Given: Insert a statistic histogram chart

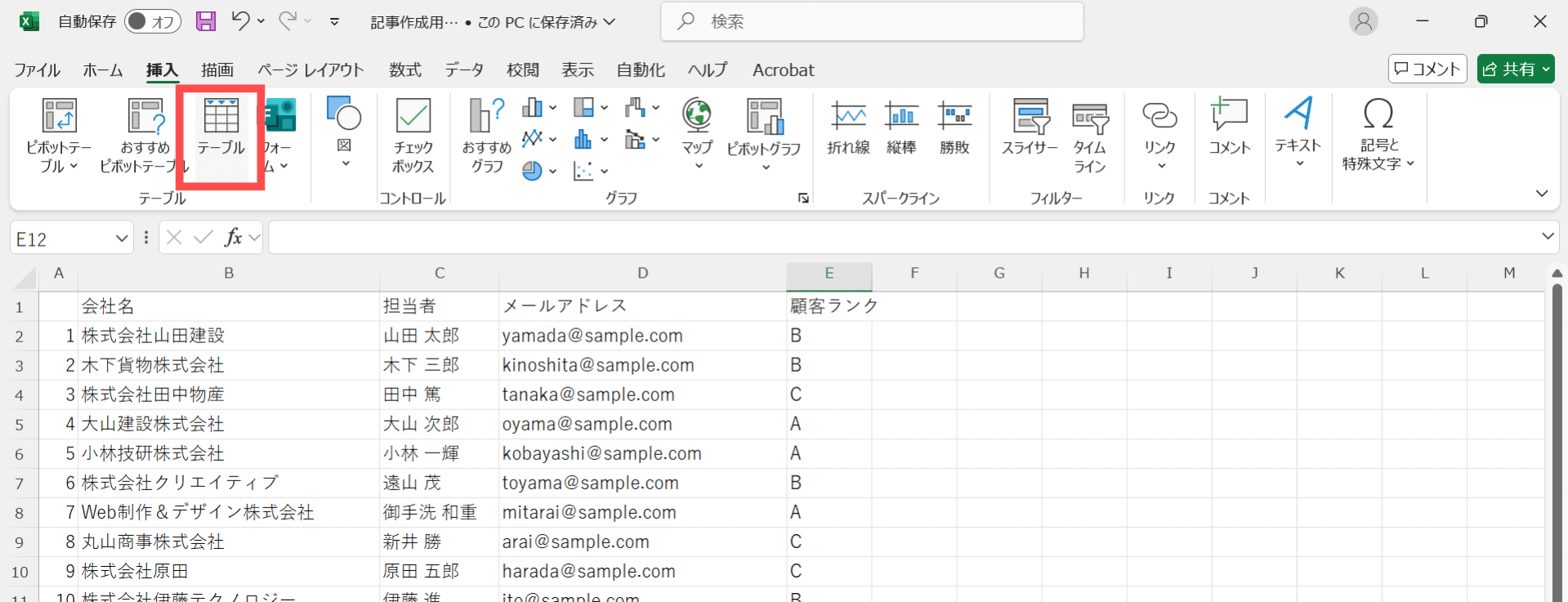Looking at the screenshot, I should (591, 139).
